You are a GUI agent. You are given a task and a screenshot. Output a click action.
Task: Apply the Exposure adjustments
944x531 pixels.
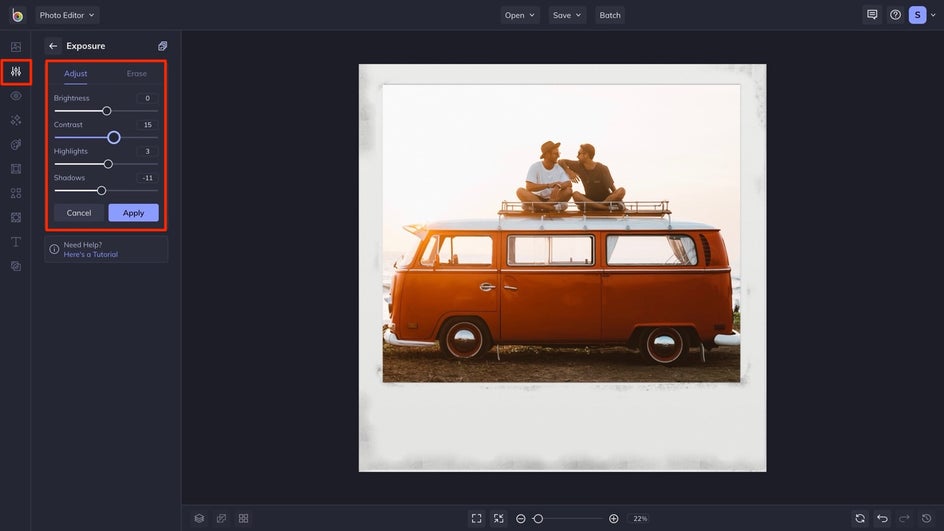coord(134,213)
